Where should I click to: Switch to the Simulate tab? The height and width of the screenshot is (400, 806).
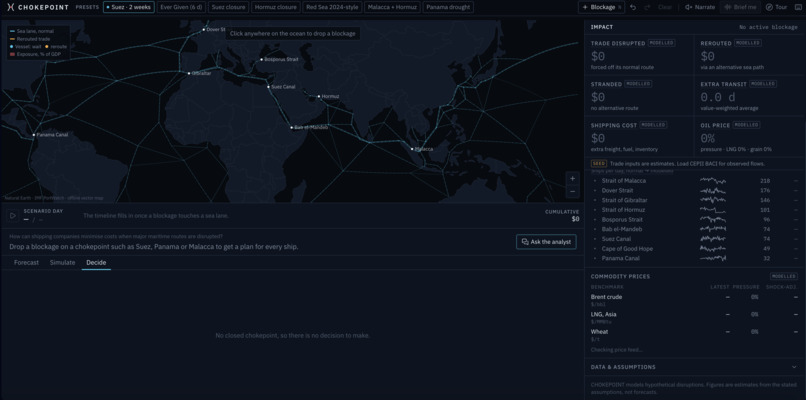coord(62,262)
